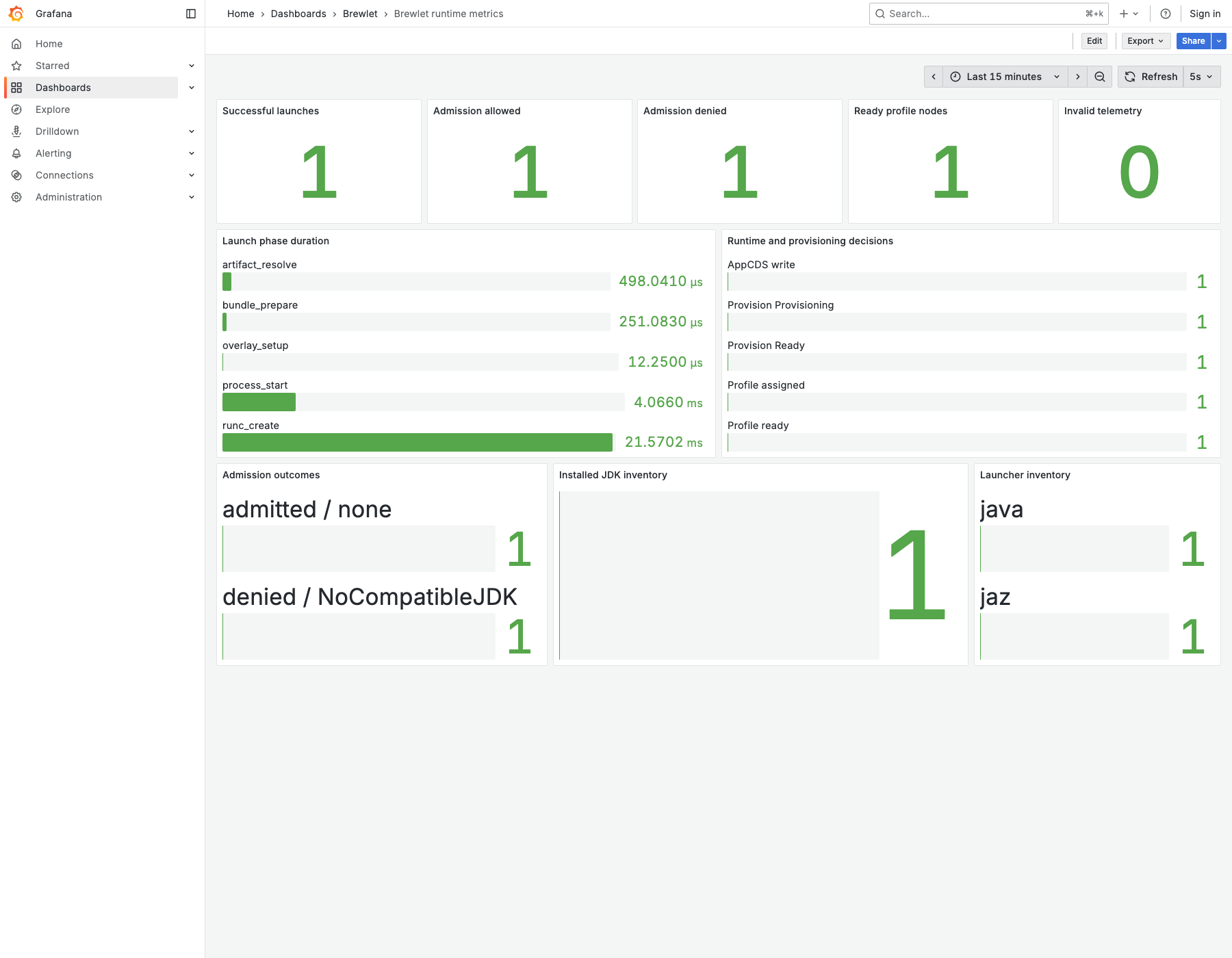Expand the Drilldown section chevron
This screenshot has height=958, width=1232.
(192, 131)
